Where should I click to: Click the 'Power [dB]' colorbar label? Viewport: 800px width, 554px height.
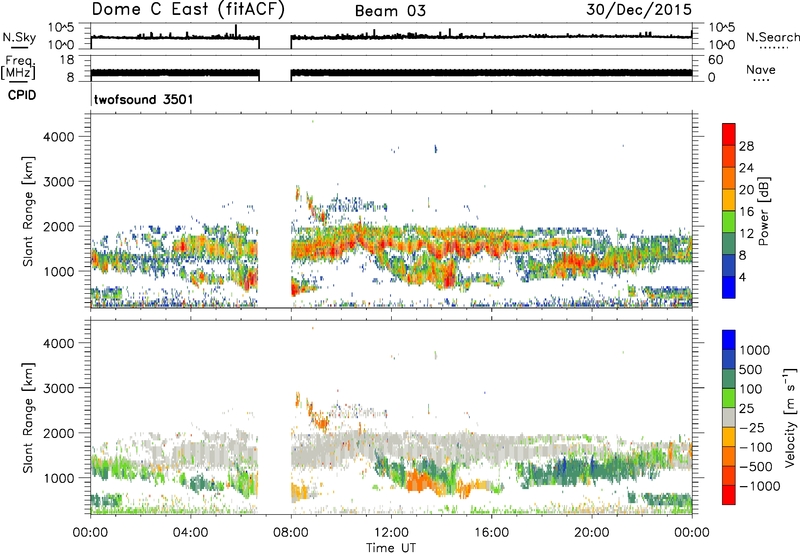(763, 211)
